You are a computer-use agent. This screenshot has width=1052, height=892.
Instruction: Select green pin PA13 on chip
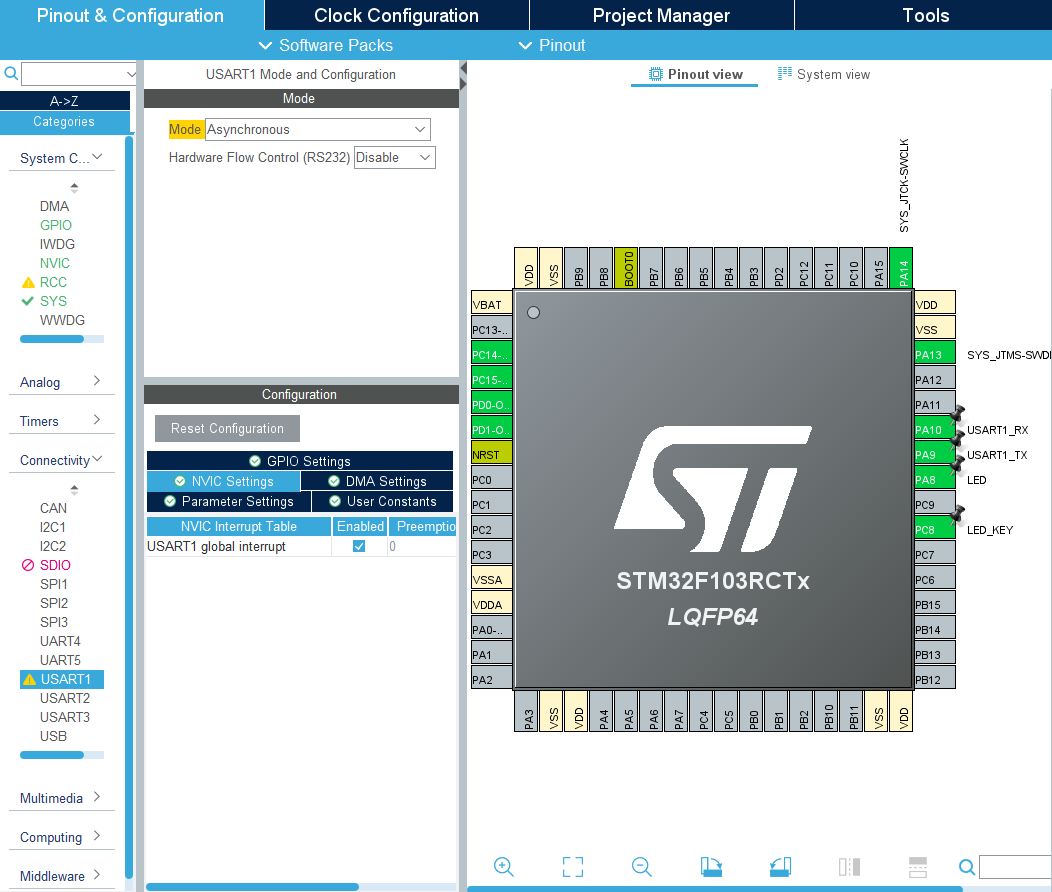(934, 355)
